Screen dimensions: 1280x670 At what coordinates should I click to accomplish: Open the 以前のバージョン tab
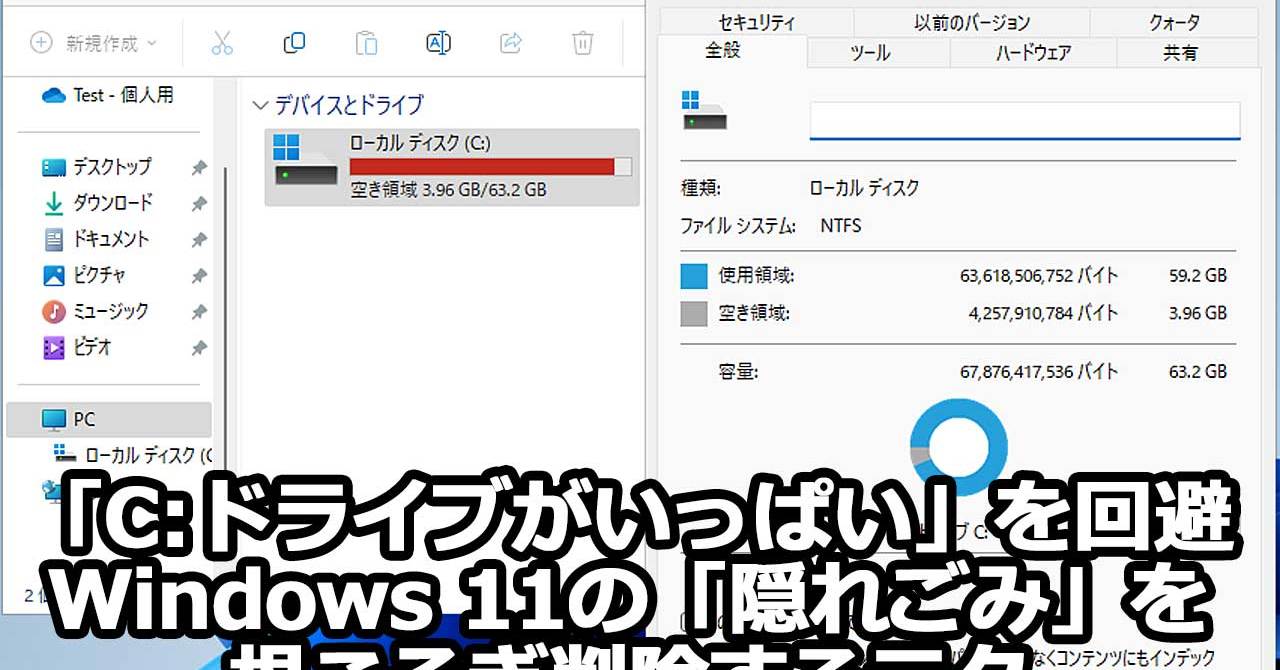point(971,22)
